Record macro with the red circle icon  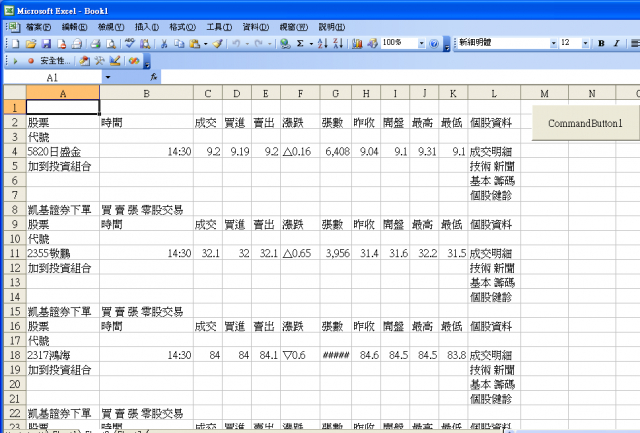pyautogui.click(x=31, y=61)
